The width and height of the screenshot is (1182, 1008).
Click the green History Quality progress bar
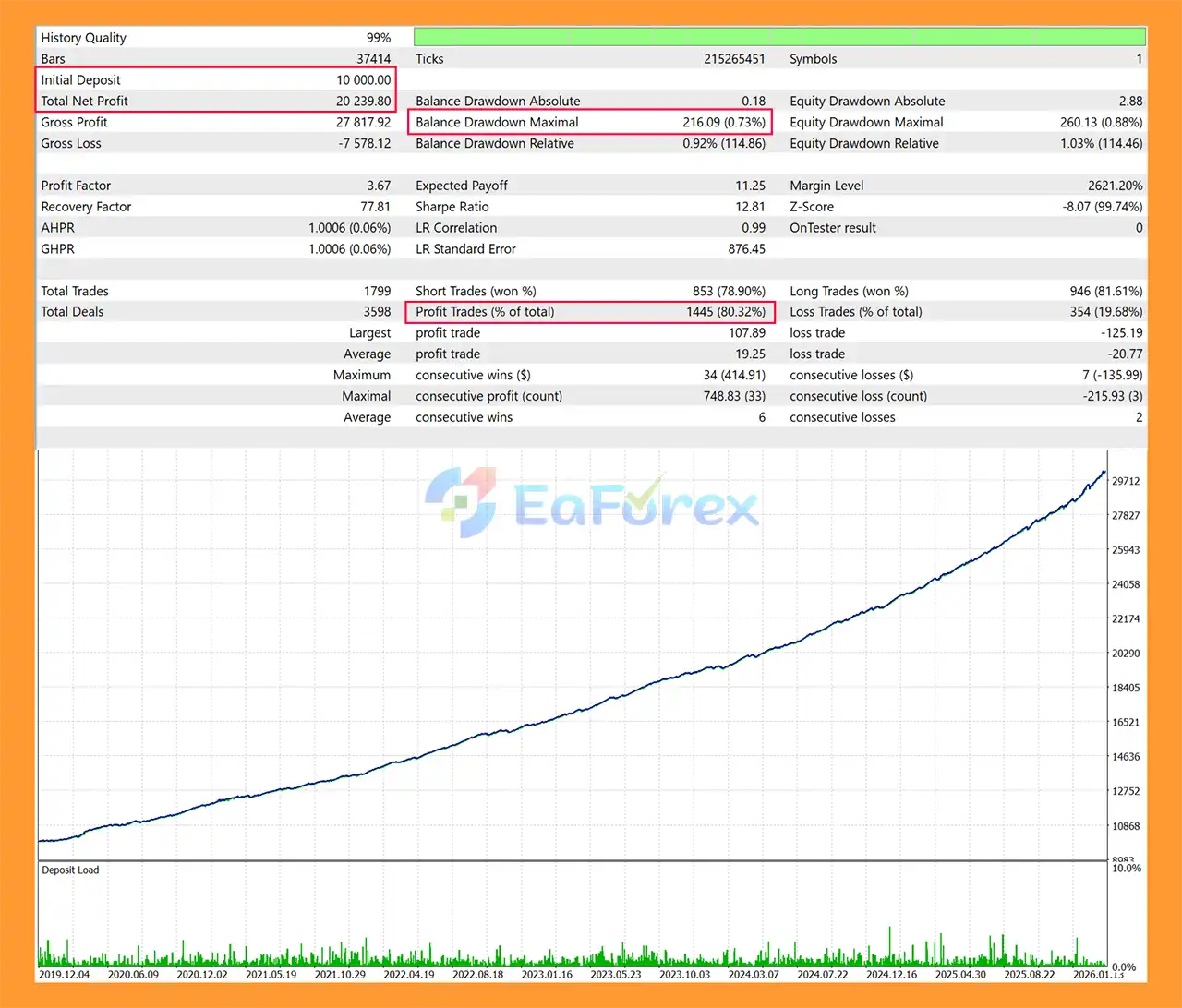tap(779, 37)
